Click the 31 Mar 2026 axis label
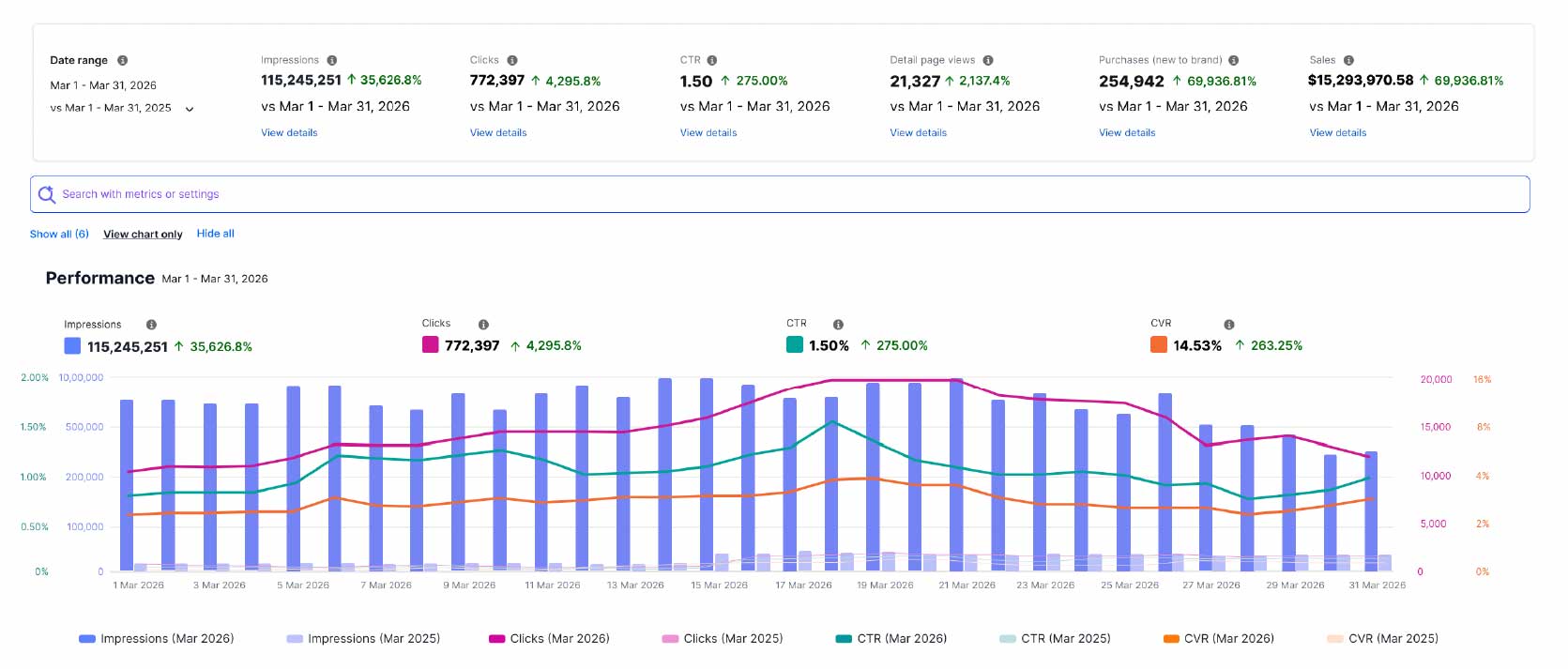 1378,585
